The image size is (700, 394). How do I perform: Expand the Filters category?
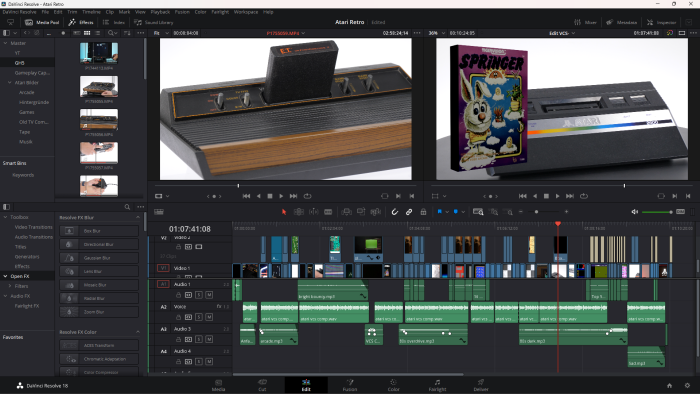tap(10, 286)
